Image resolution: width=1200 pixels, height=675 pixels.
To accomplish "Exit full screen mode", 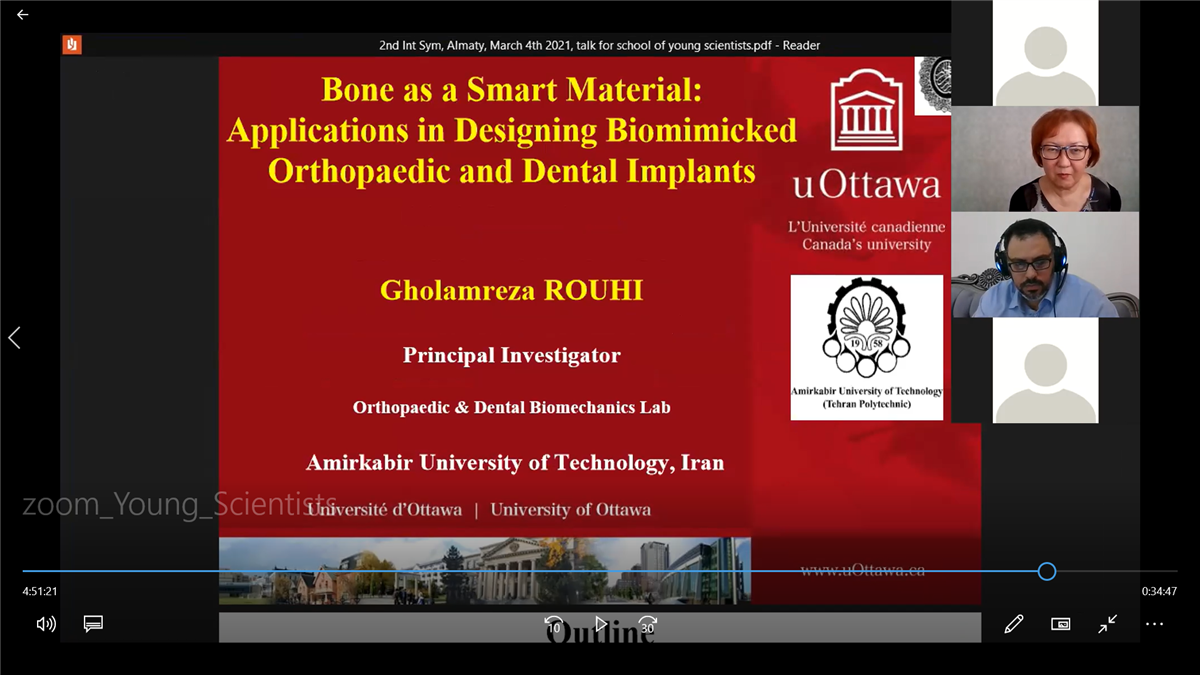I will click(1108, 624).
